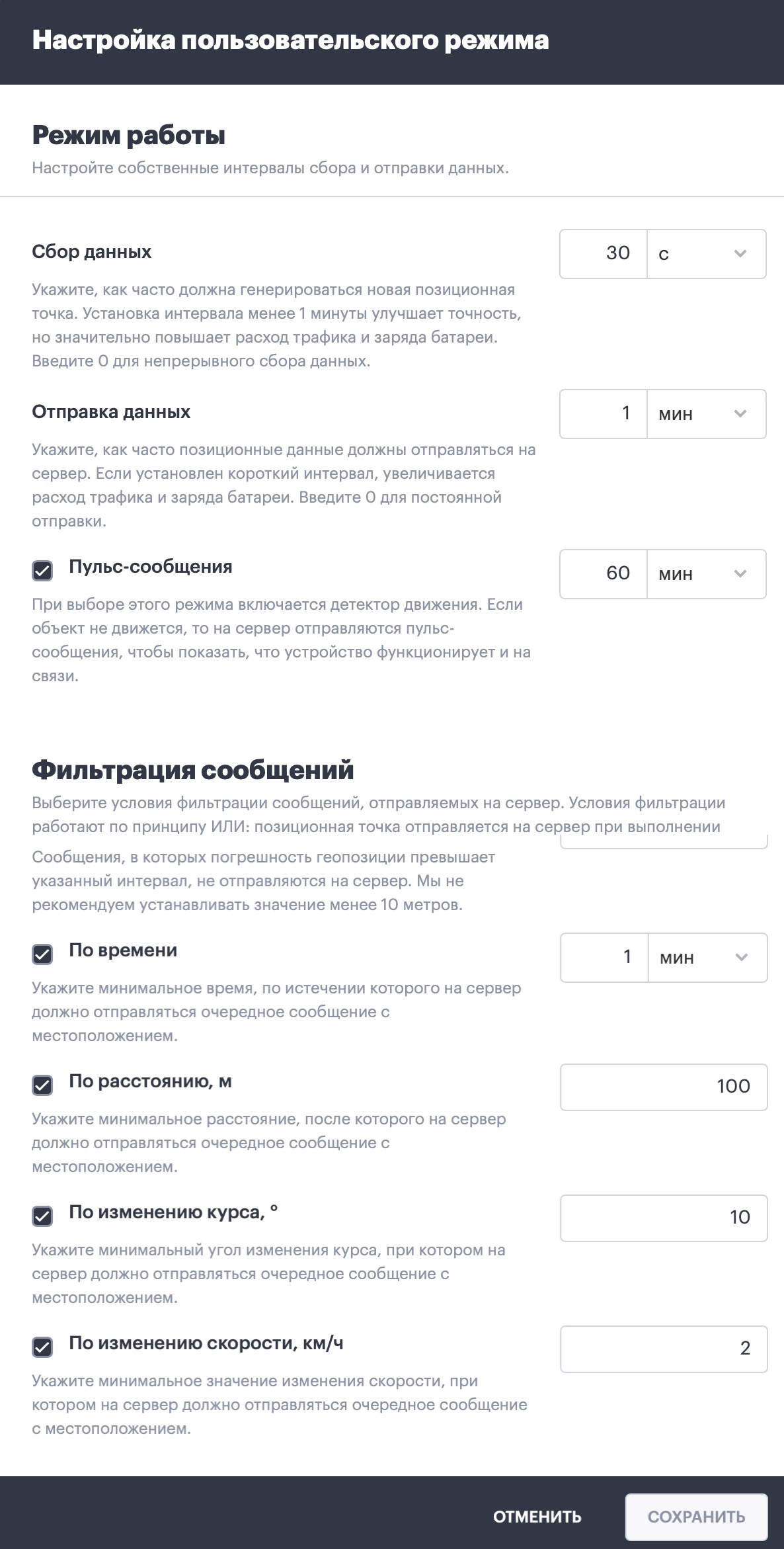Focus the Отправка данных interval field
This screenshot has width=784, height=1549.
tap(604, 414)
